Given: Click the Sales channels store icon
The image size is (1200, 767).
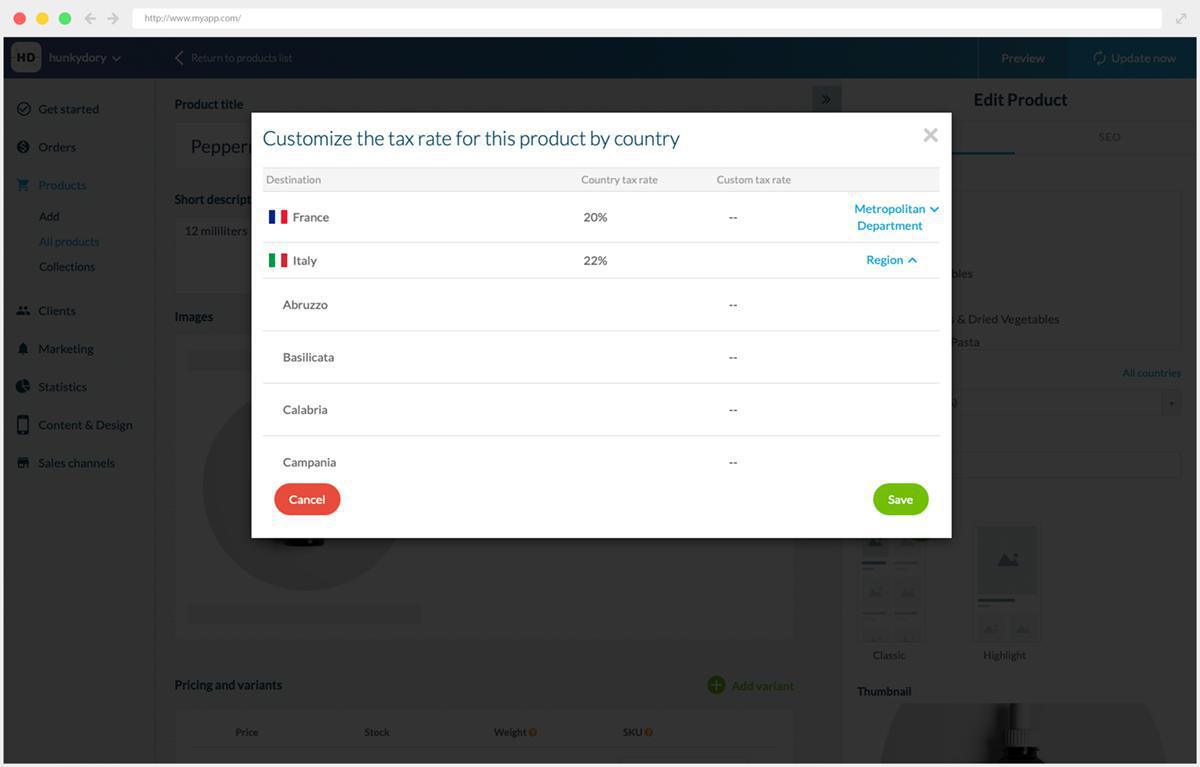Looking at the screenshot, I should pos(23,463).
